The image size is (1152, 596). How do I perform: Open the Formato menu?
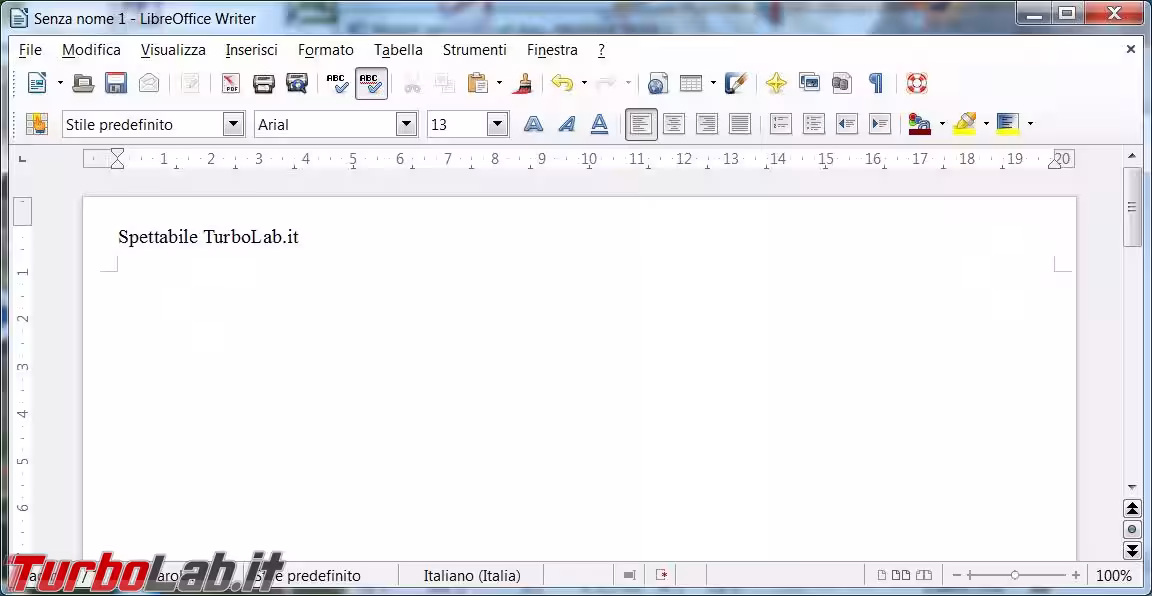(325, 50)
